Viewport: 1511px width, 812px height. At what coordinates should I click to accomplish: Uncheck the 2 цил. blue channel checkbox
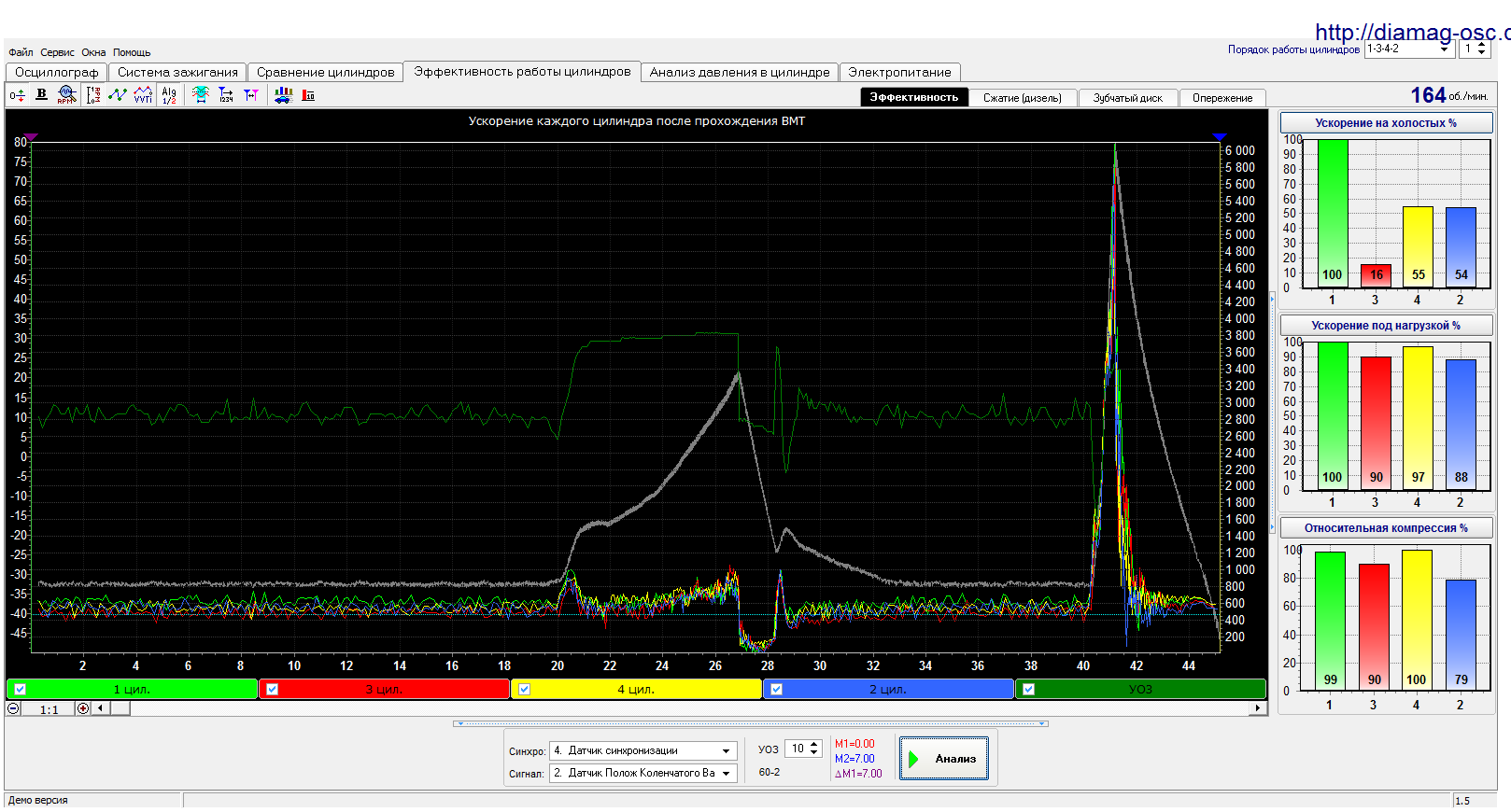pyautogui.click(x=776, y=690)
